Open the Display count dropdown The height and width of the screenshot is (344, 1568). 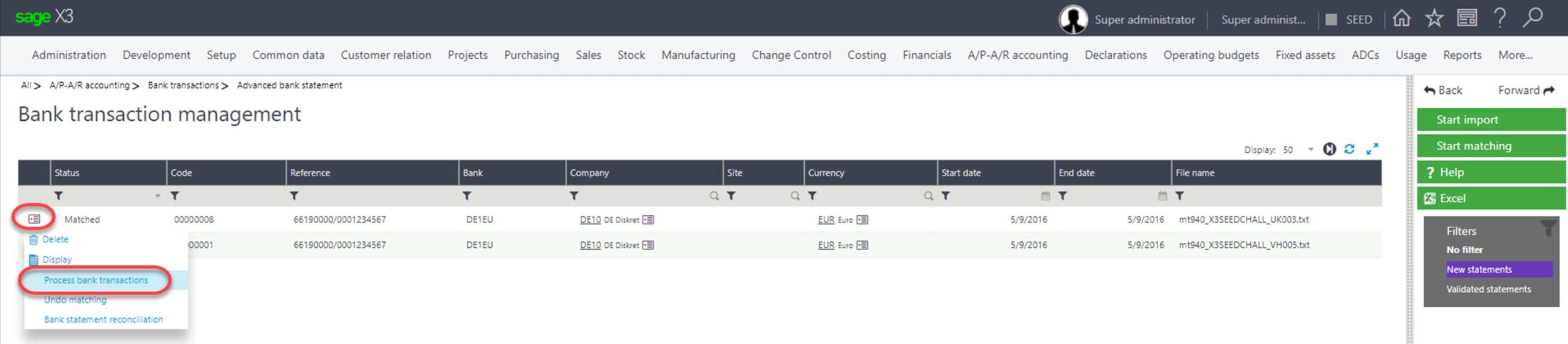[x=1311, y=150]
